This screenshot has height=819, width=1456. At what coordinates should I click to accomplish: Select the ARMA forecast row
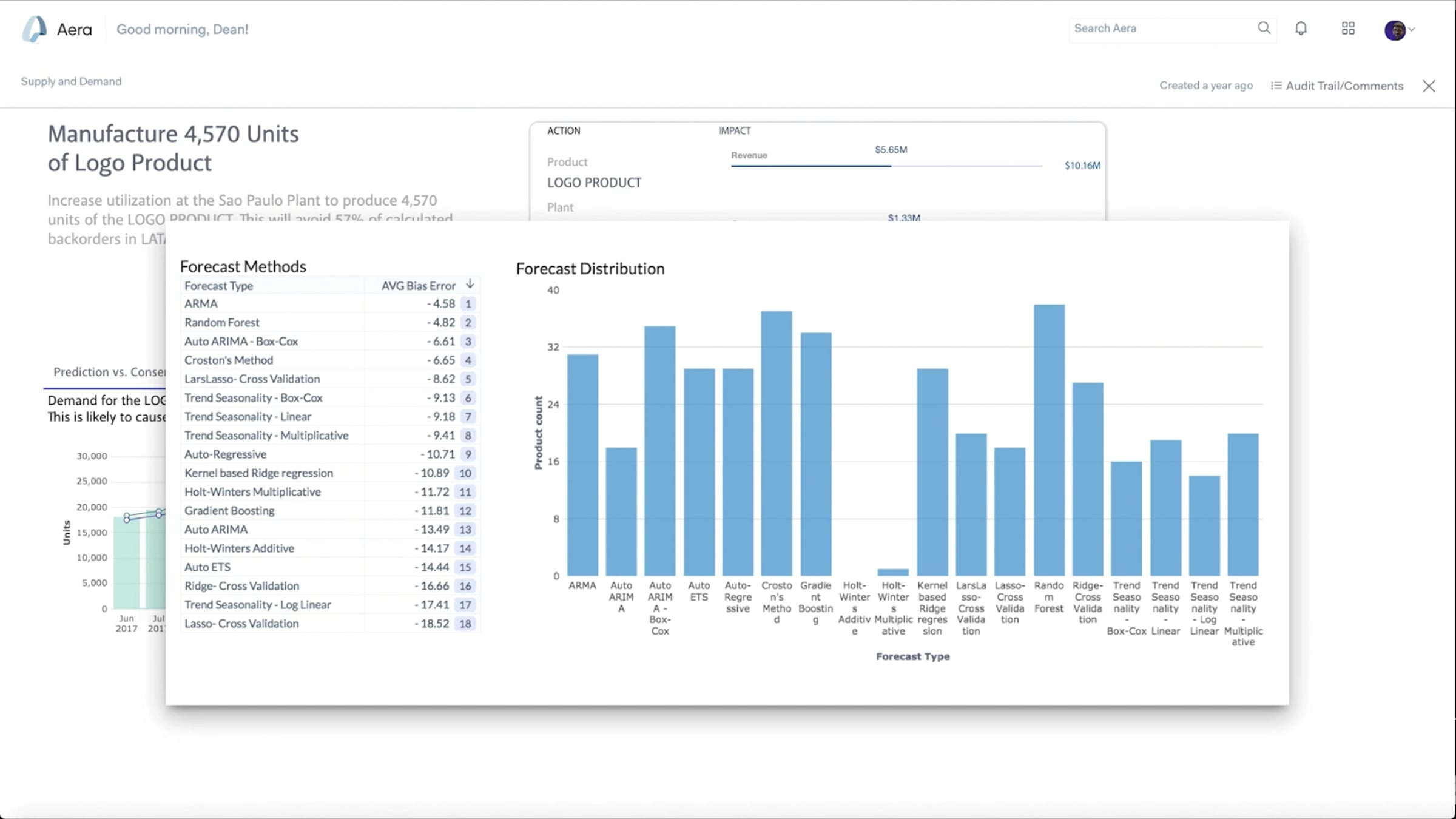pos(201,304)
